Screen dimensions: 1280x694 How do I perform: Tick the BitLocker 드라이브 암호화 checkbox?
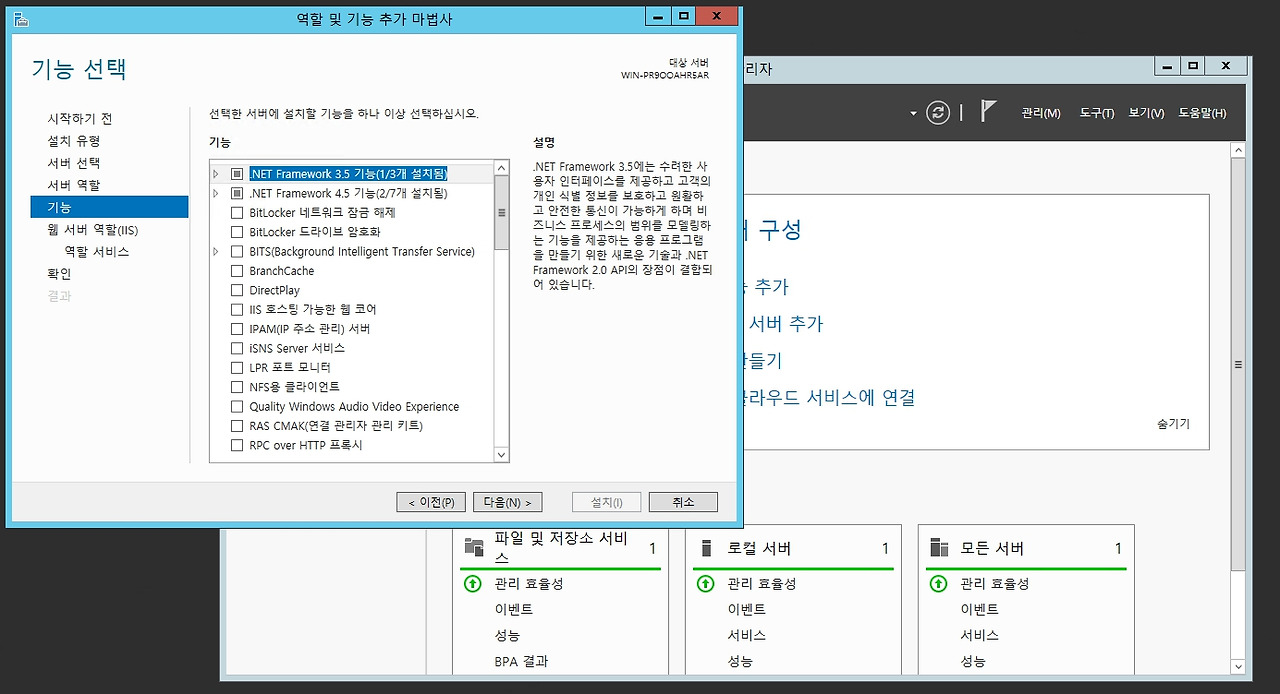click(237, 232)
